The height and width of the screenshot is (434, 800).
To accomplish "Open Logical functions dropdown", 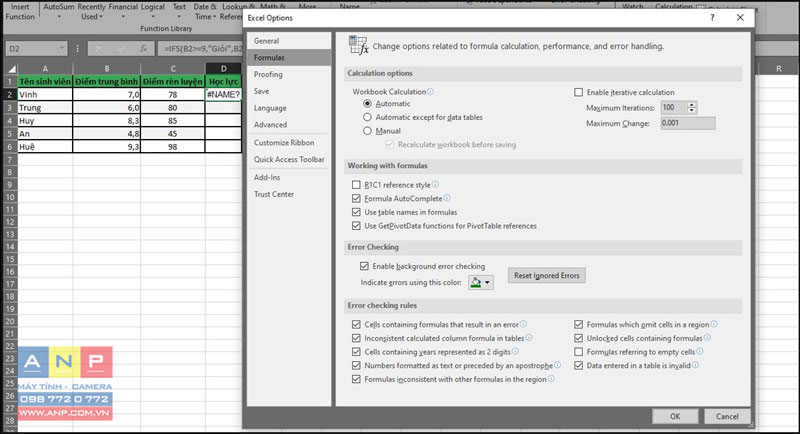I will pyautogui.click(x=153, y=12).
